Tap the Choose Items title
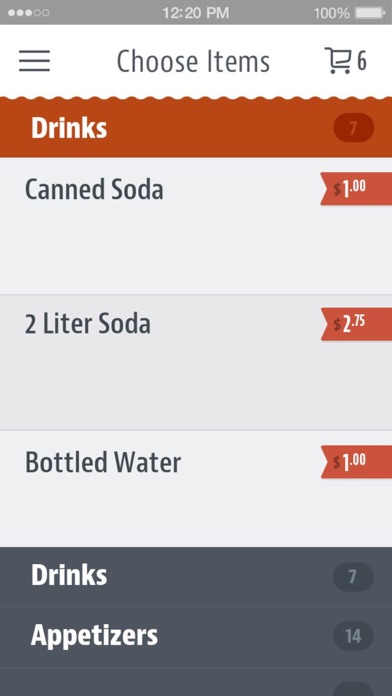 pos(193,61)
